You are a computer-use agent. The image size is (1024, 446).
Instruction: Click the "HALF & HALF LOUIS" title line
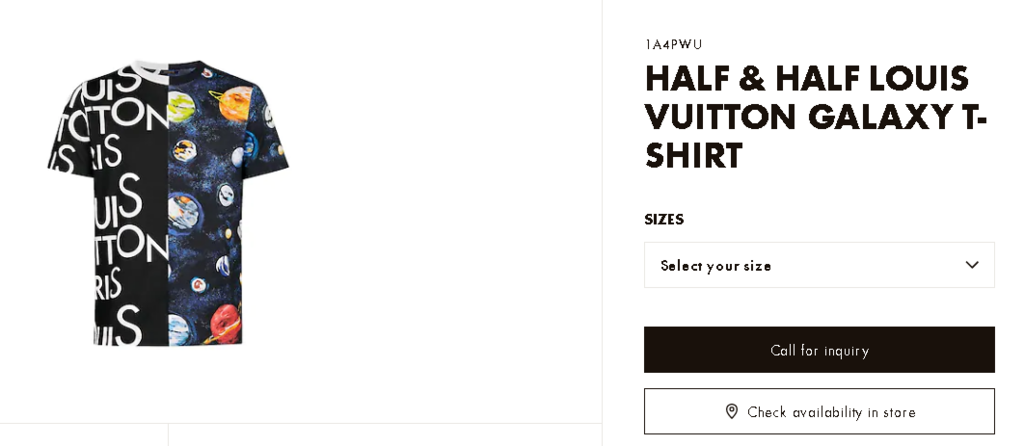806,79
